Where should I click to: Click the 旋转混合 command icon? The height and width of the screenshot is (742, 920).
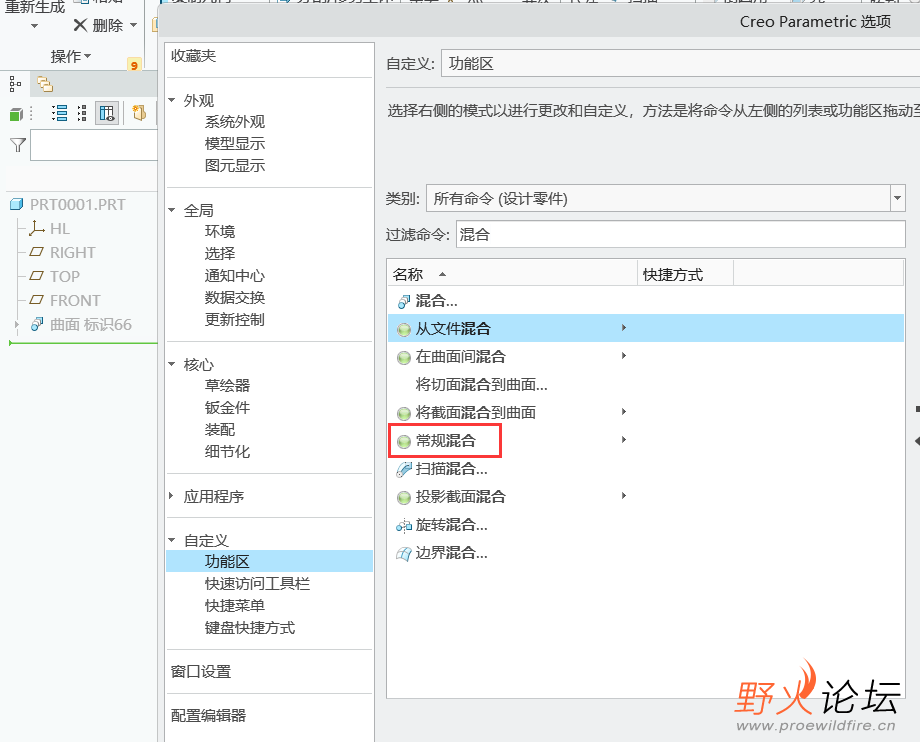tap(404, 526)
